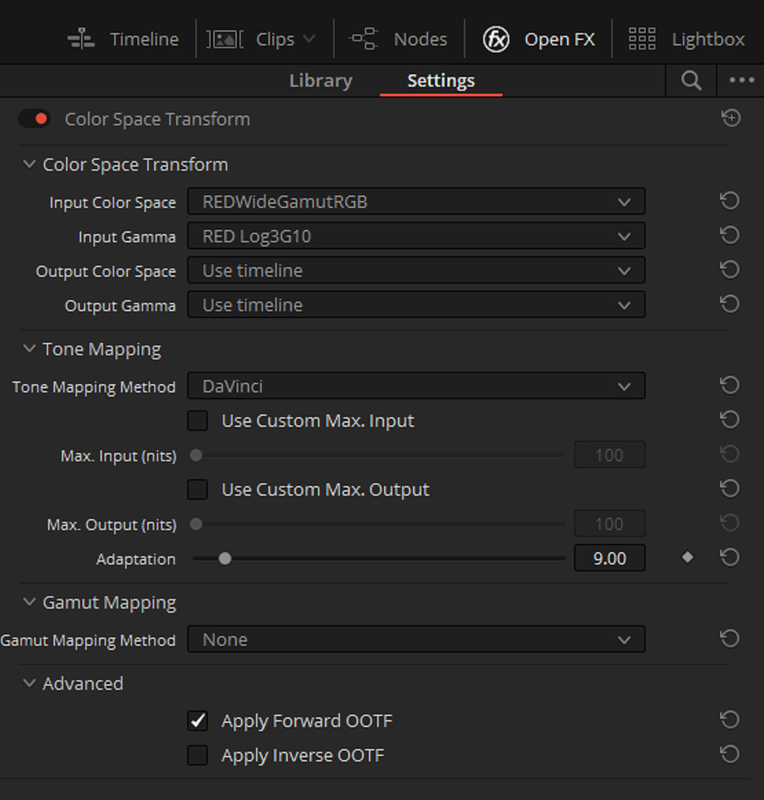
Task: Switch to the Settings tab
Action: point(441,81)
